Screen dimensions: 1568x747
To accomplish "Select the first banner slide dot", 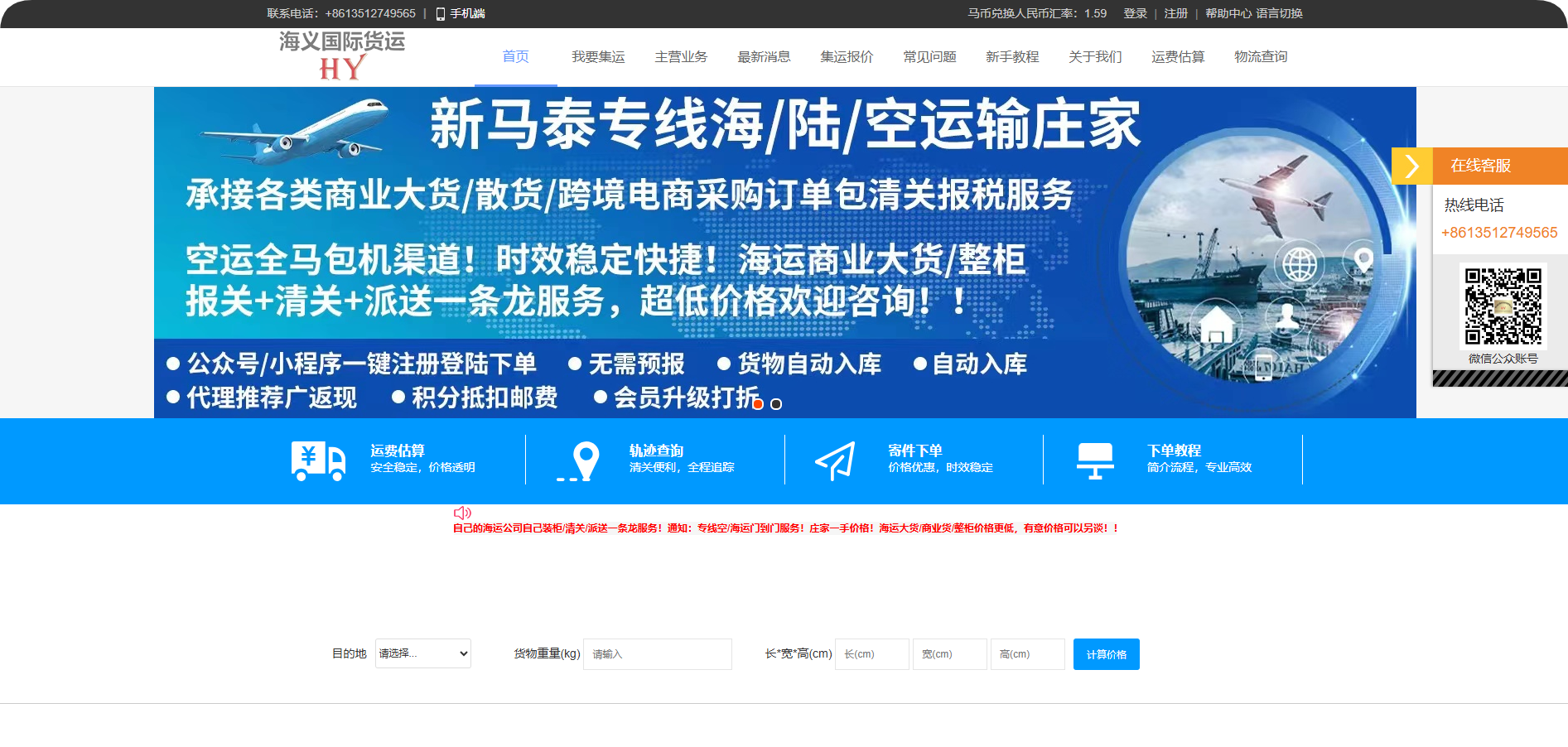I will pos(758,404).
